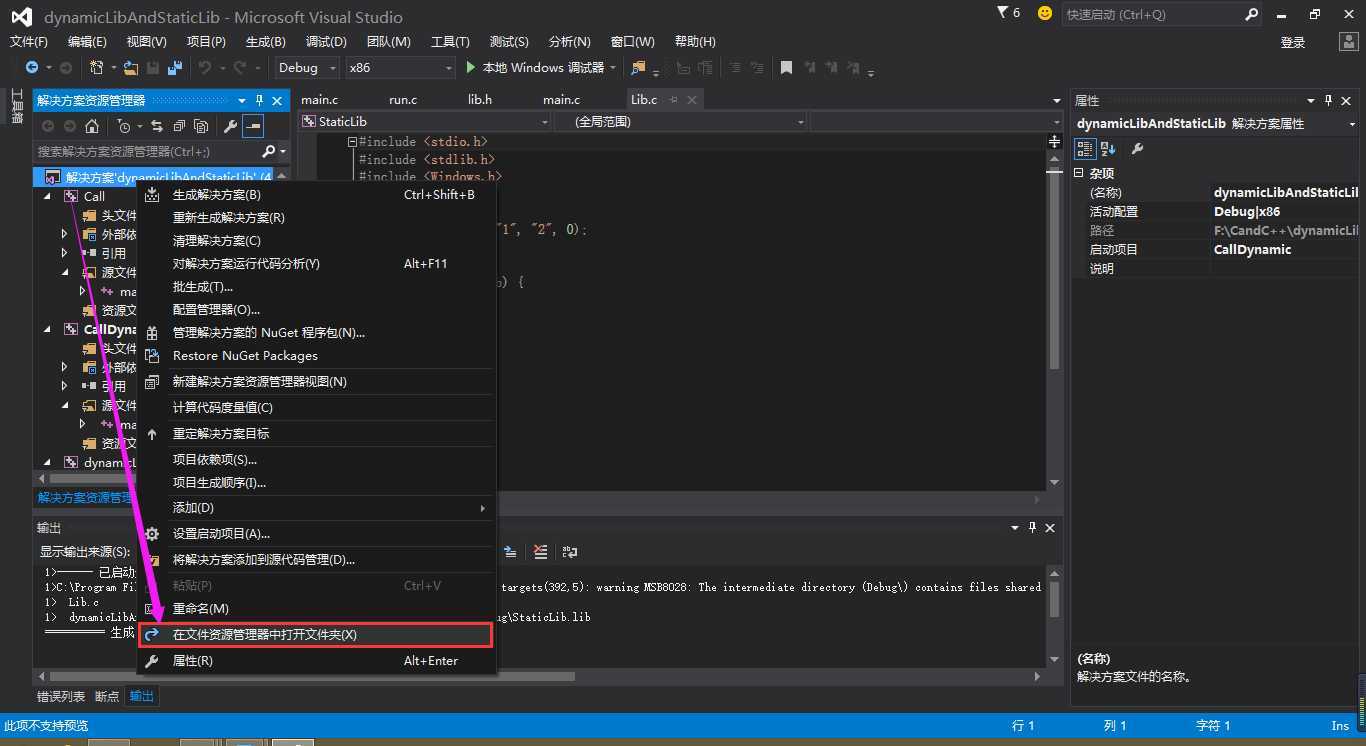Select 属性(R) from context menu
The width and height of the screenshot is (1366, 746).
coord(317,661)
